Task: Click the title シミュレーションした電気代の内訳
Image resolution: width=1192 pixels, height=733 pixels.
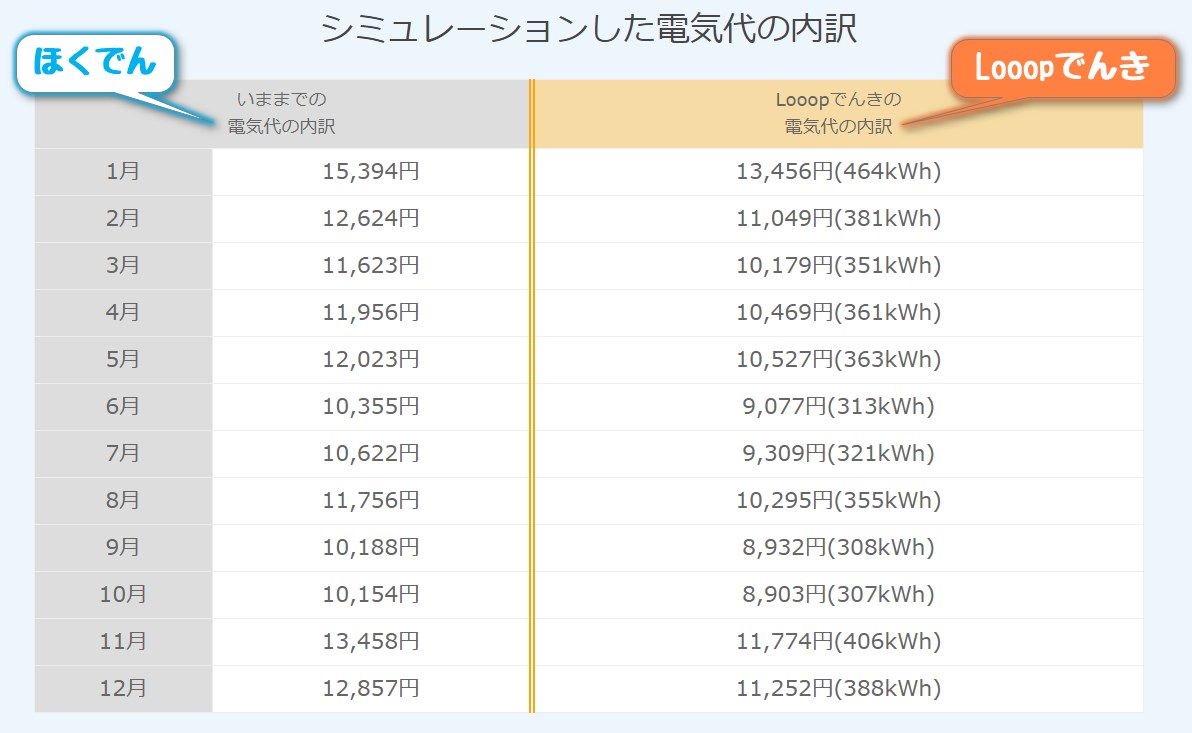Action: point(589,29)
